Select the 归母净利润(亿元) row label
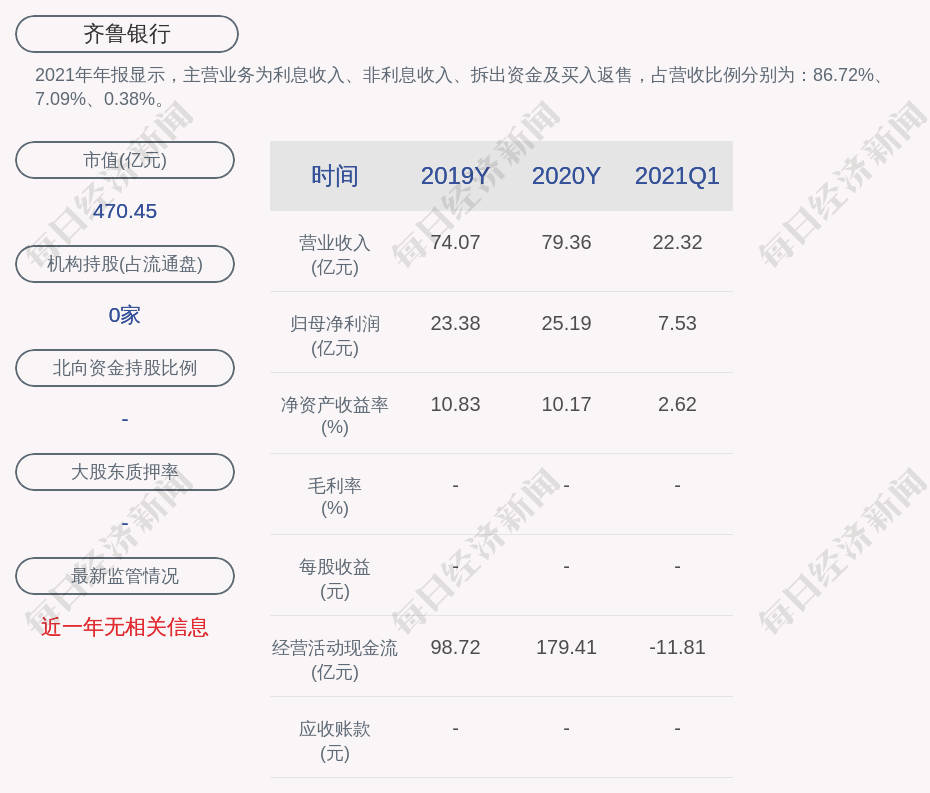Viewport: 930px width, 793px height. coord(335,336)
